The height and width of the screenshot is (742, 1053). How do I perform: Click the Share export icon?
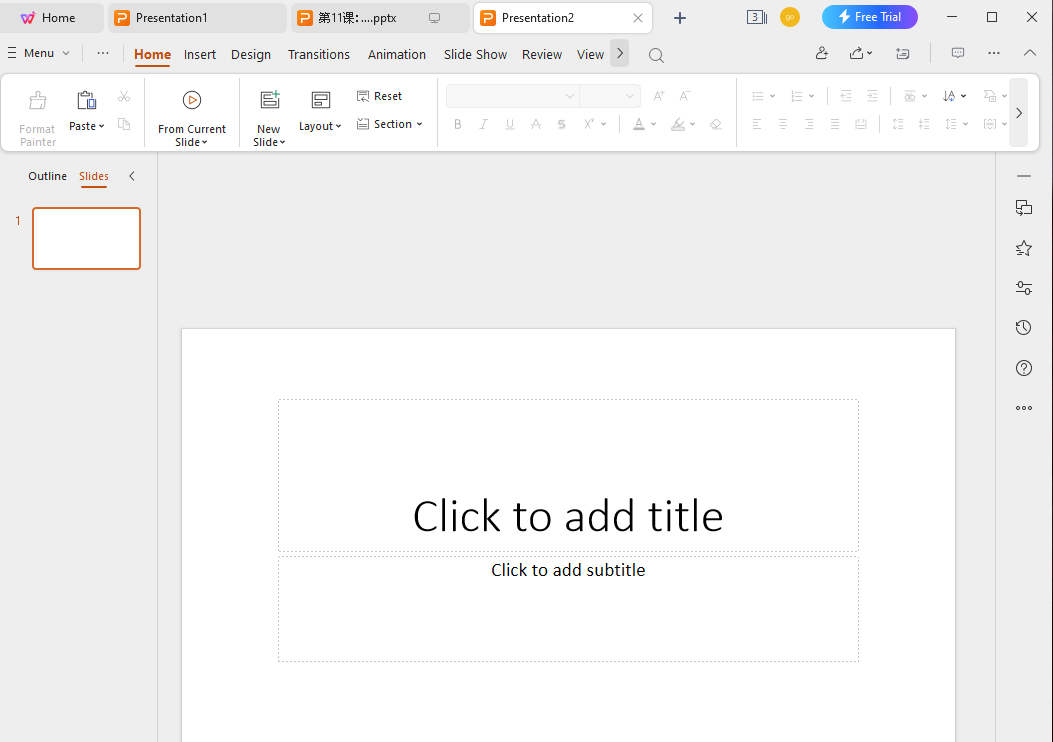pyautogui.click(x=857, y=53)
